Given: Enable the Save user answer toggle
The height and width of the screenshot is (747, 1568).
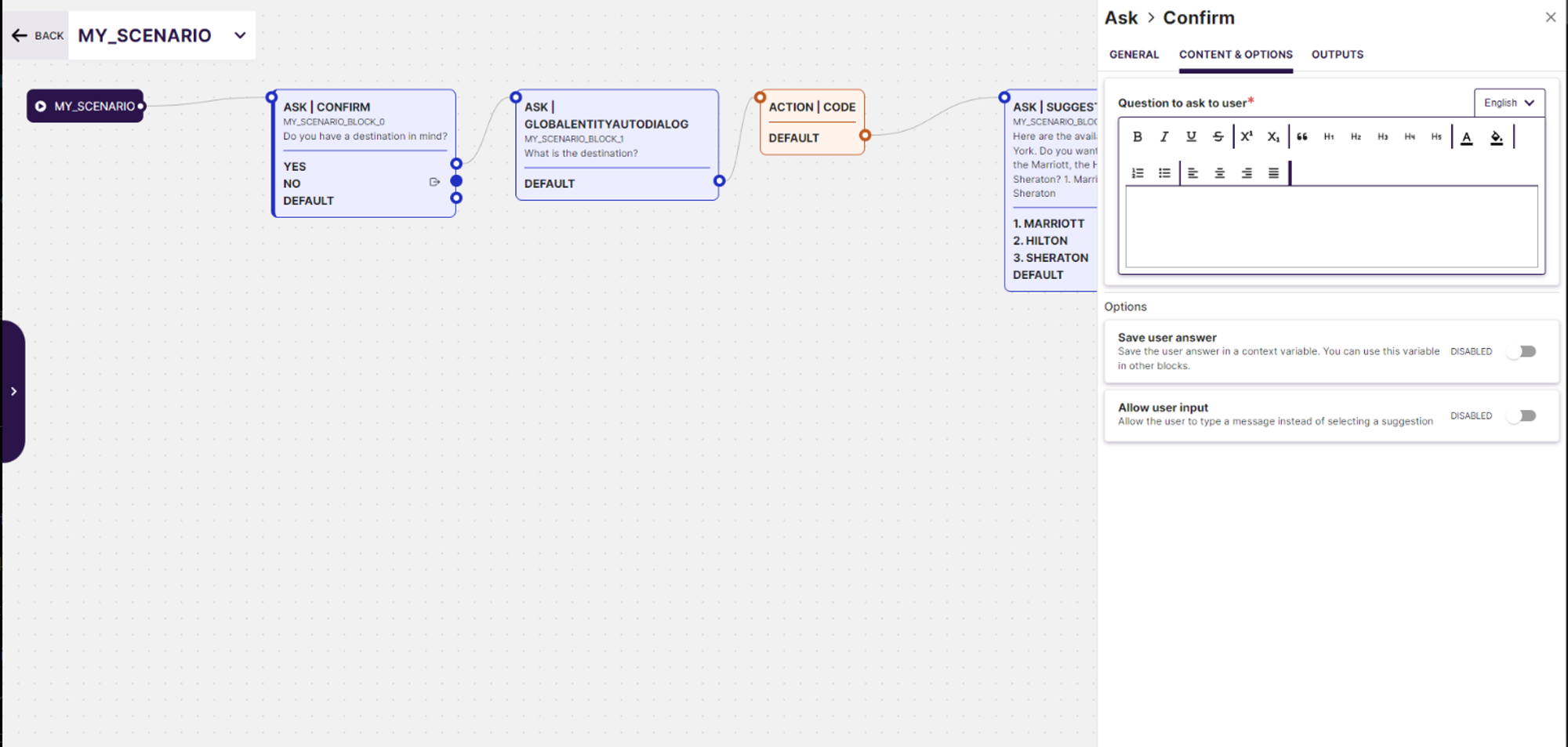Looking at the screenshot, I should click(x=1523, y=351).
